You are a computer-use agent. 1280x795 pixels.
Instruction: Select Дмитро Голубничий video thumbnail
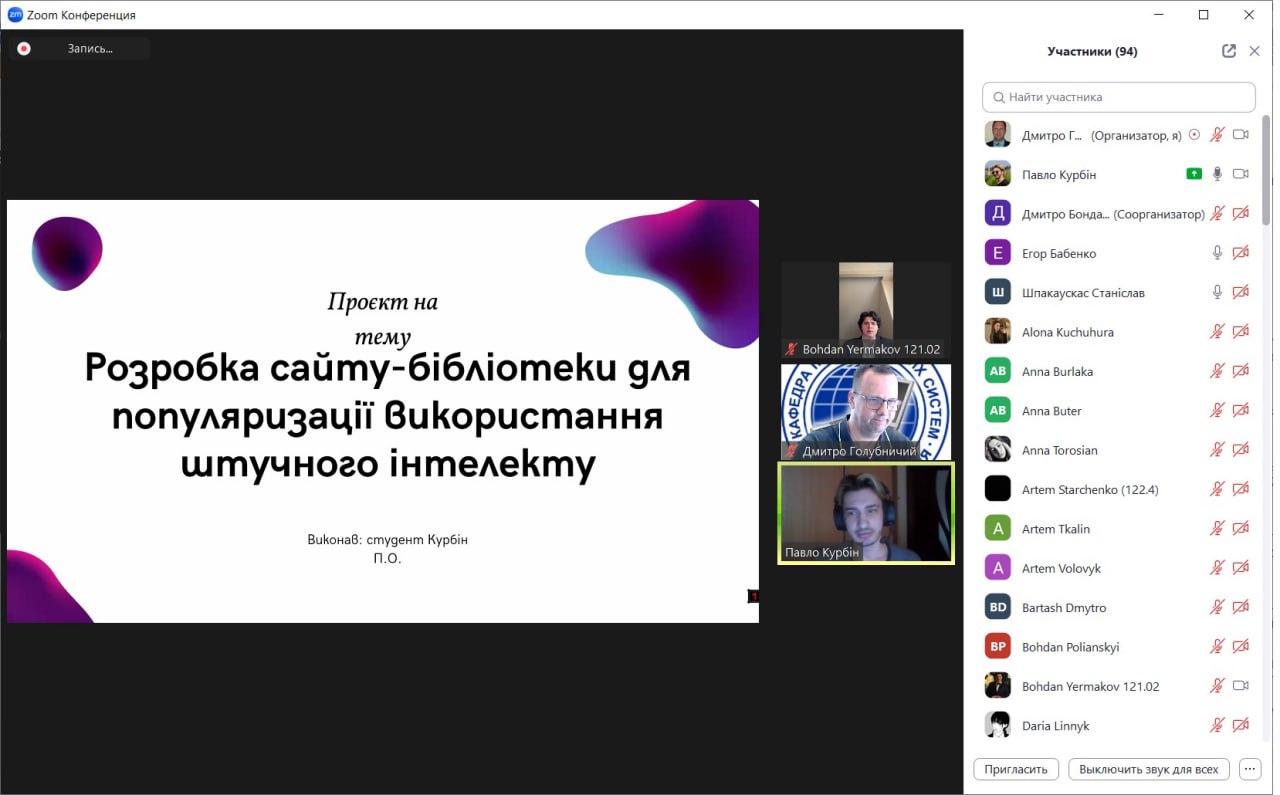(x=866, y=411)
